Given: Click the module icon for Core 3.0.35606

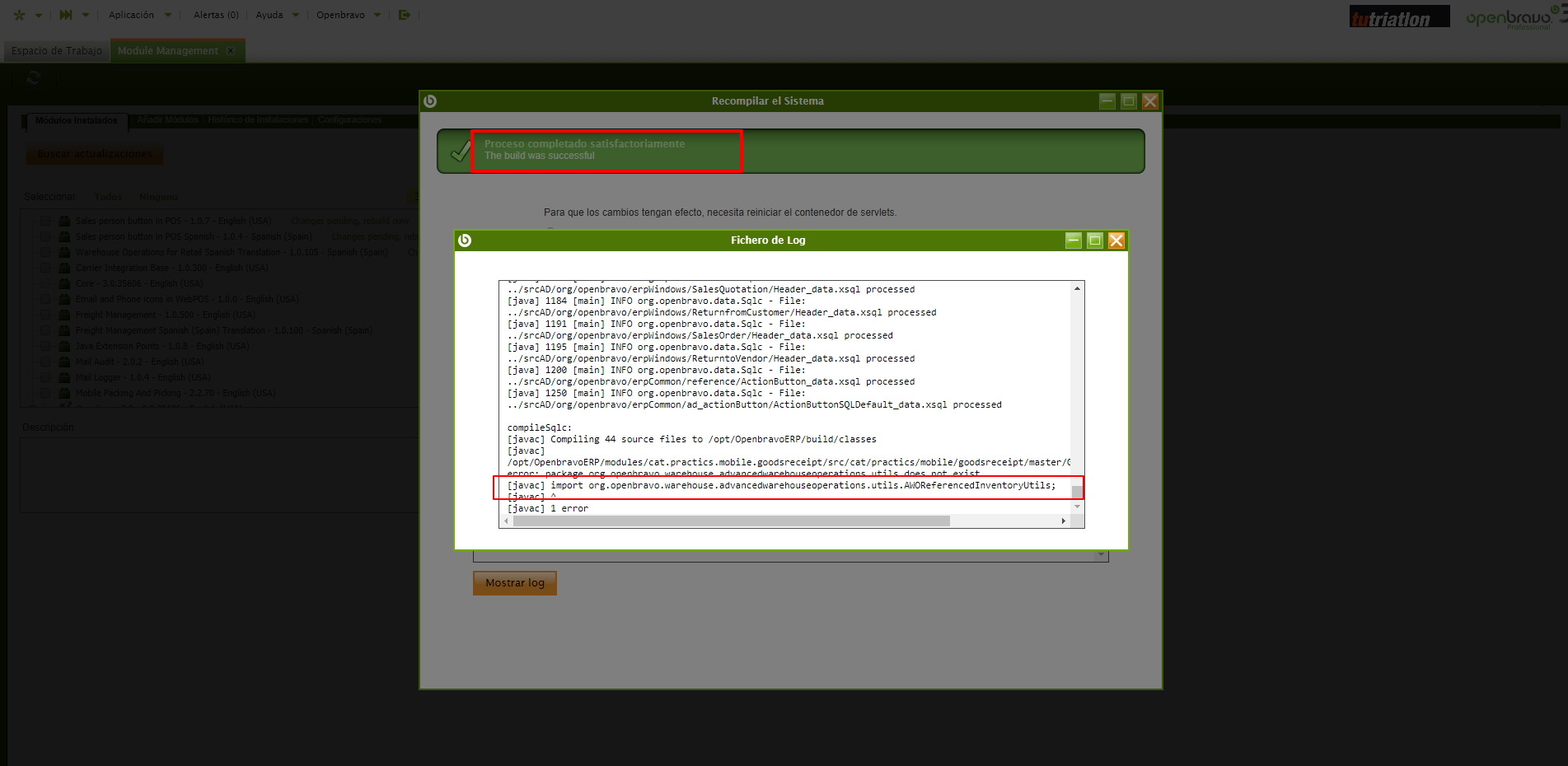Looking at the screenshot, I should pos(64,283).
